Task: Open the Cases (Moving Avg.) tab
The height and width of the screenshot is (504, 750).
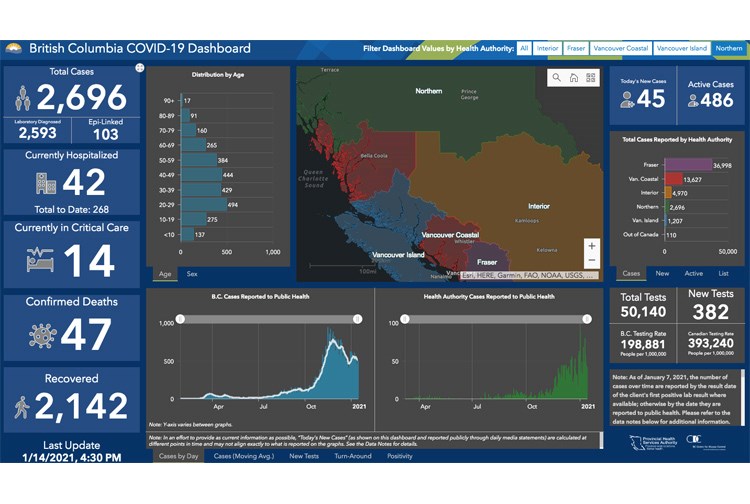Action: tap(244, 456)
